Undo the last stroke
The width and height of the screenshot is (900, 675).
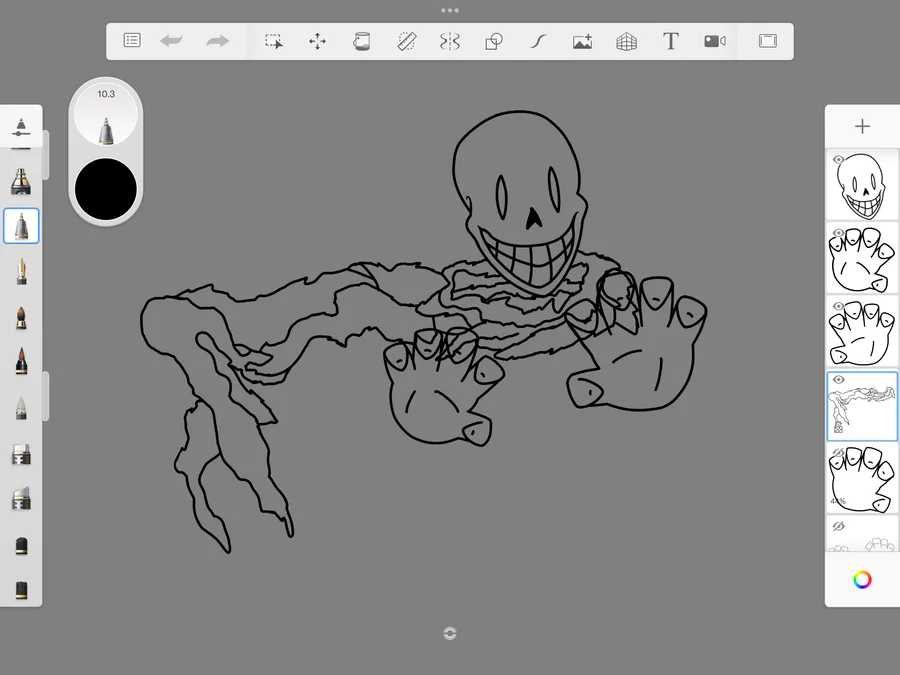172,41
